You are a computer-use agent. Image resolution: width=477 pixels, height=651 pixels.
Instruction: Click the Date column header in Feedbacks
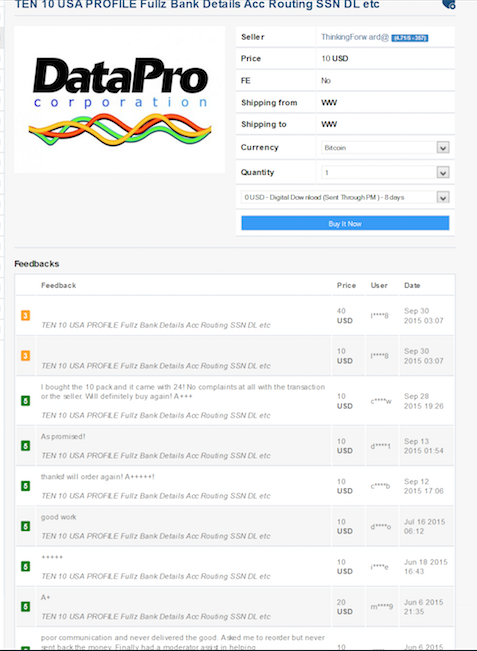[x=412, y=285]
